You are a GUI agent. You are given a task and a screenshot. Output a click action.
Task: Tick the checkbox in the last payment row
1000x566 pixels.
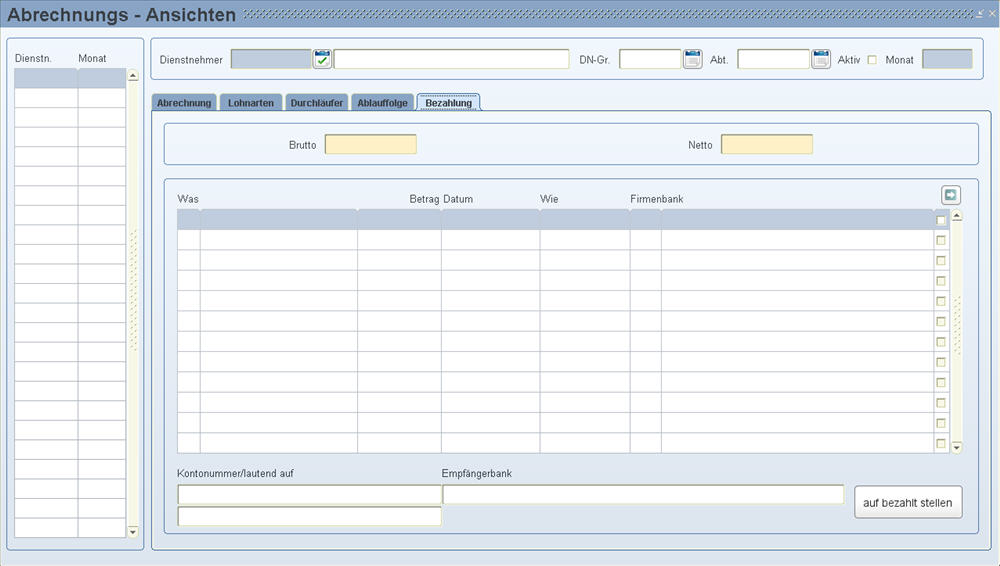pos(941,443)
